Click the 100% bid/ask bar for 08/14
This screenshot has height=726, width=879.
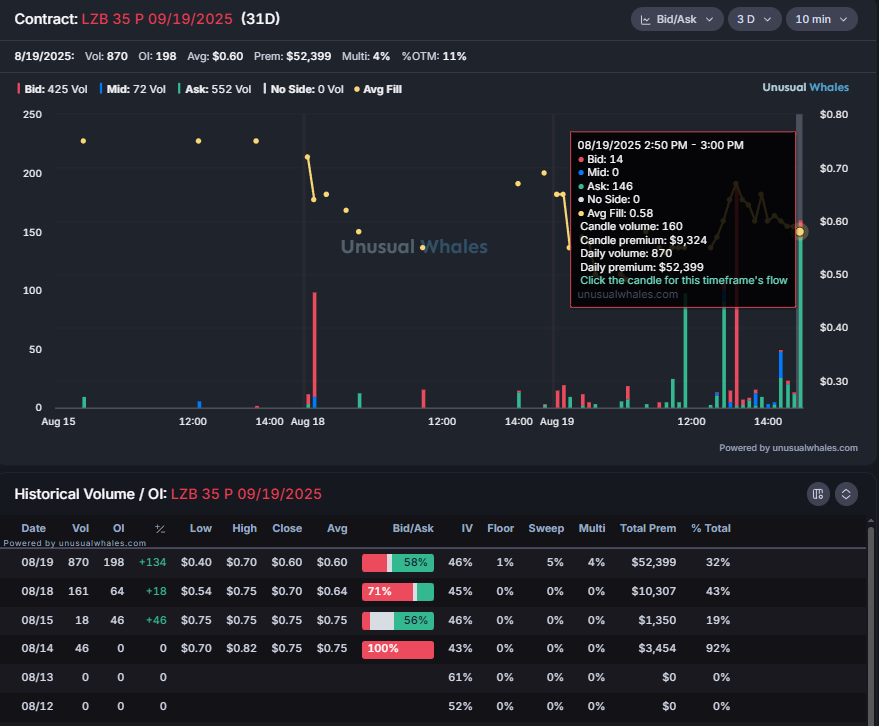398,649
